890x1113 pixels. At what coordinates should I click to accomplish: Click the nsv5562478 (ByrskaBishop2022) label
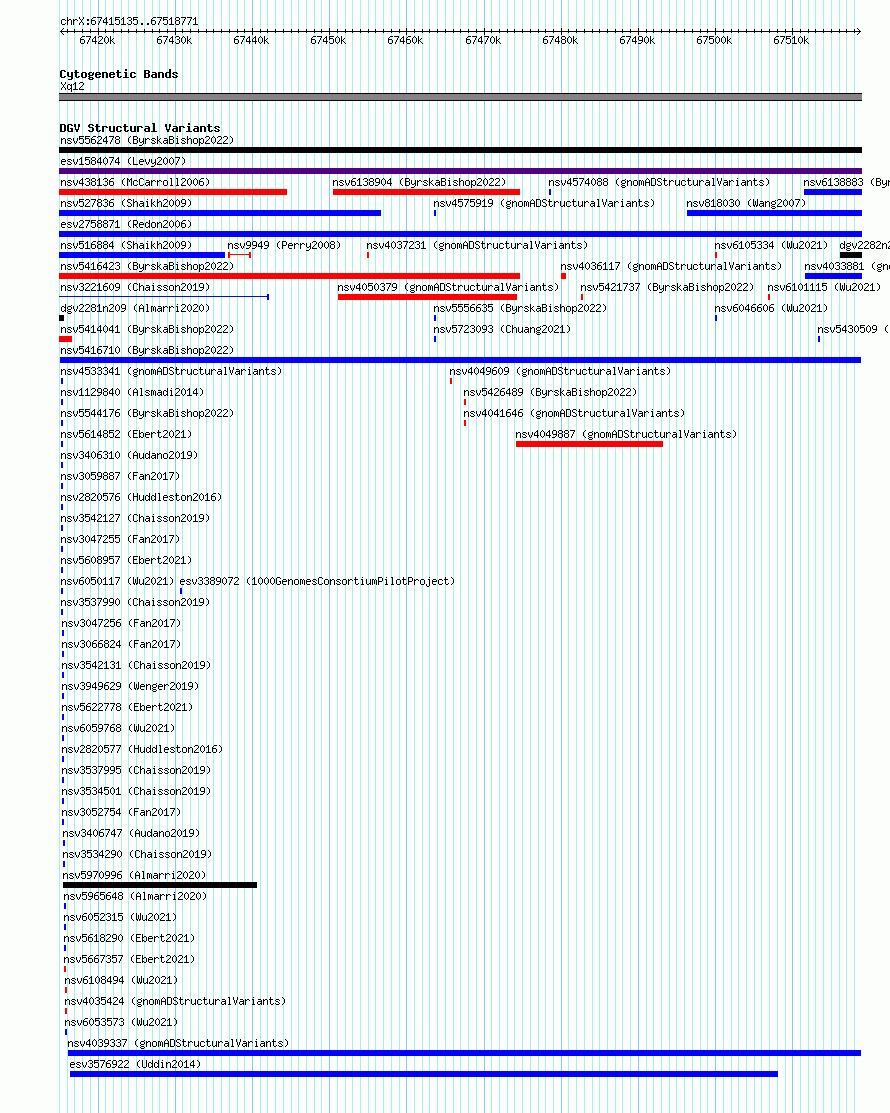tap(147, 141)
